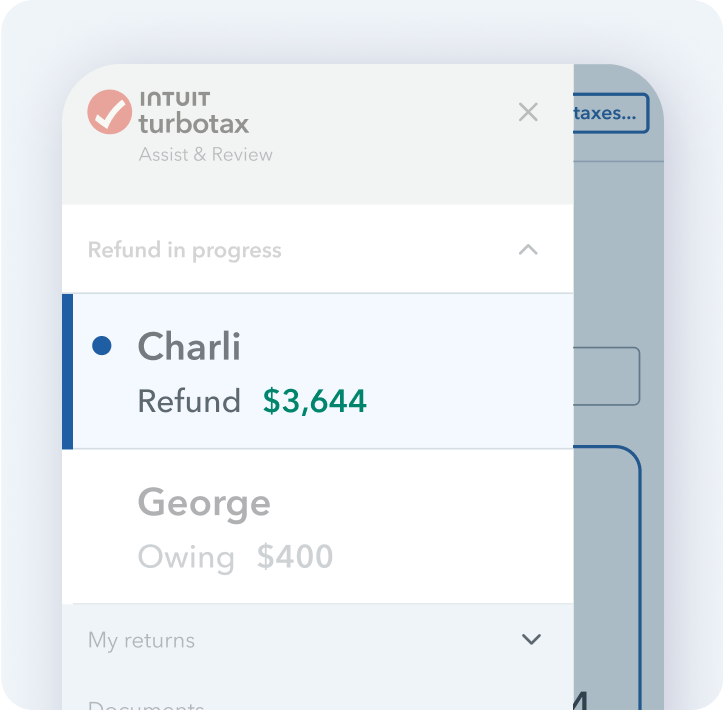Click the Intuit turbotax wordmark
The image size is (723, 710).
194,113
